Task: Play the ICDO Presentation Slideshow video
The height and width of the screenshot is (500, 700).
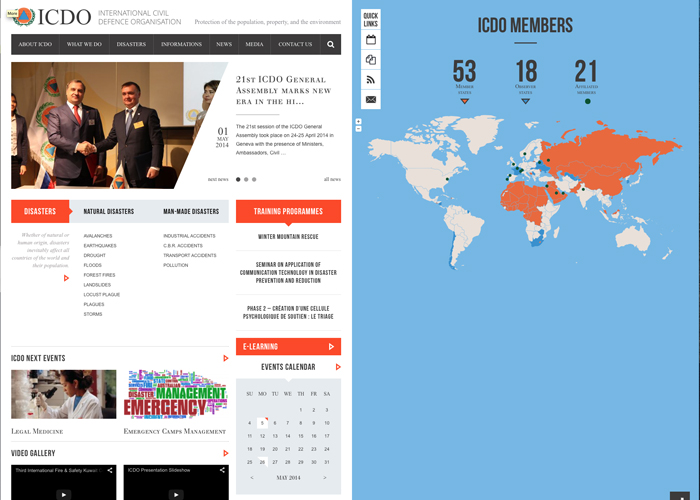Action: (x=176, y=495)
